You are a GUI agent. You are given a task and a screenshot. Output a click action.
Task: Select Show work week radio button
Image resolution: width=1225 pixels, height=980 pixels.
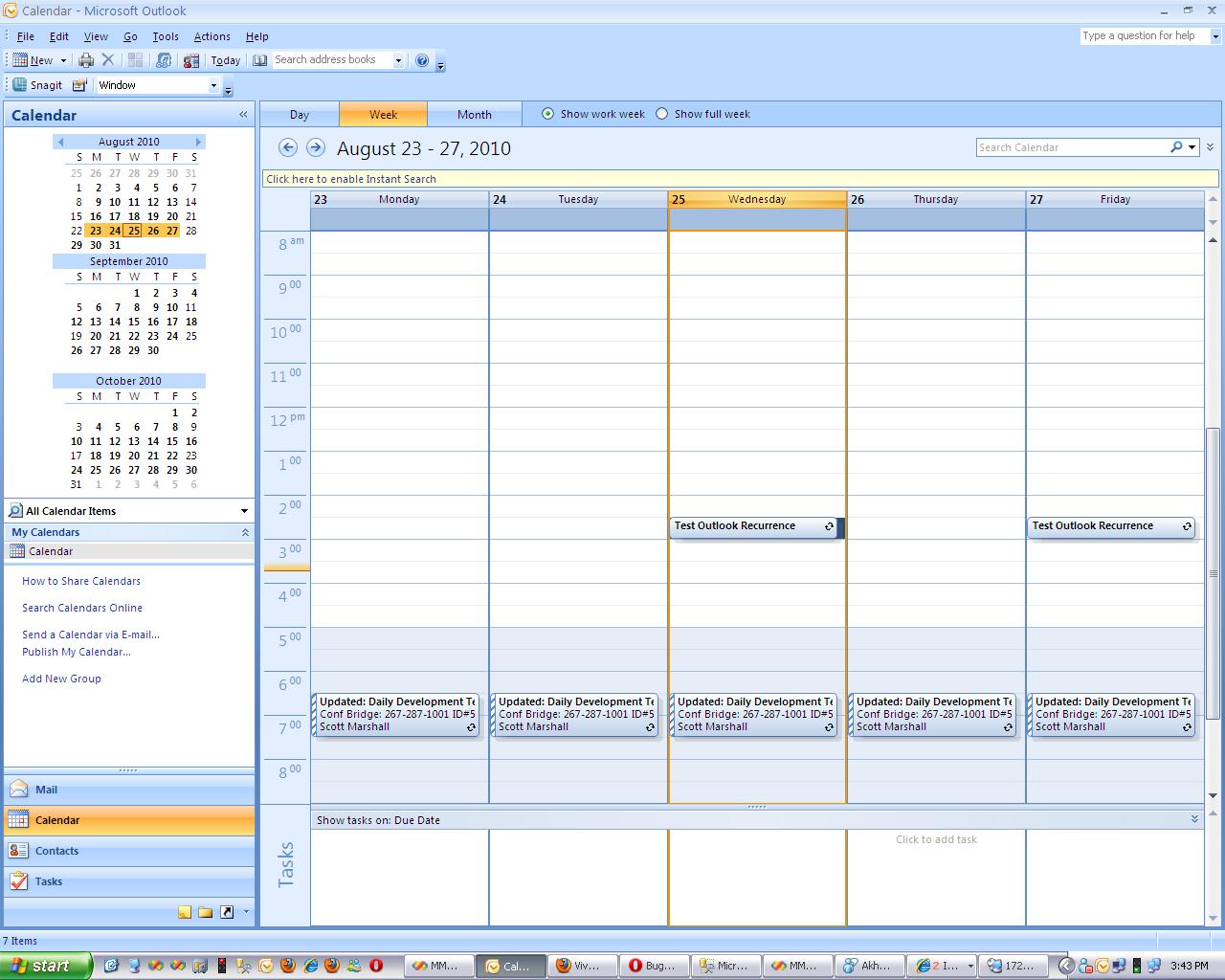pos(548,114)
